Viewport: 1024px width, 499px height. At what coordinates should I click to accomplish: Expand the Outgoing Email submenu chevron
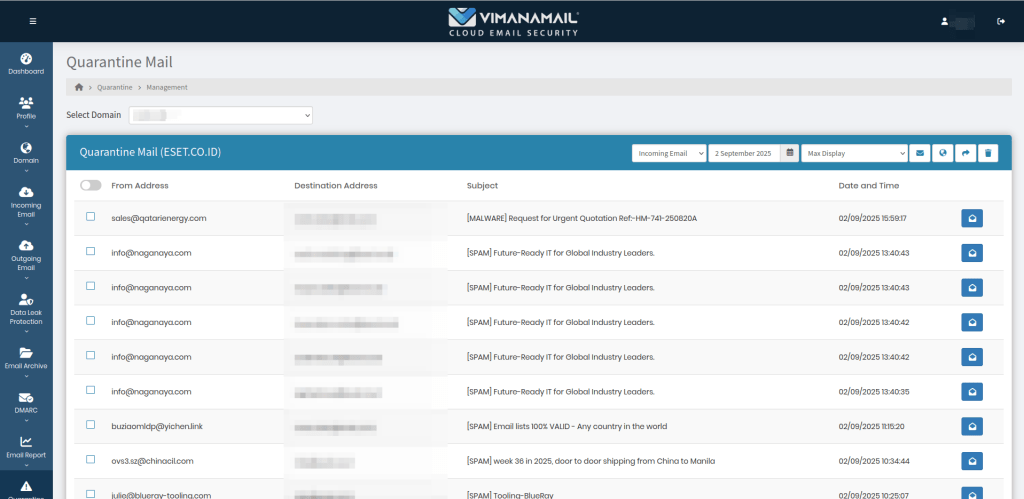[26, 278]
